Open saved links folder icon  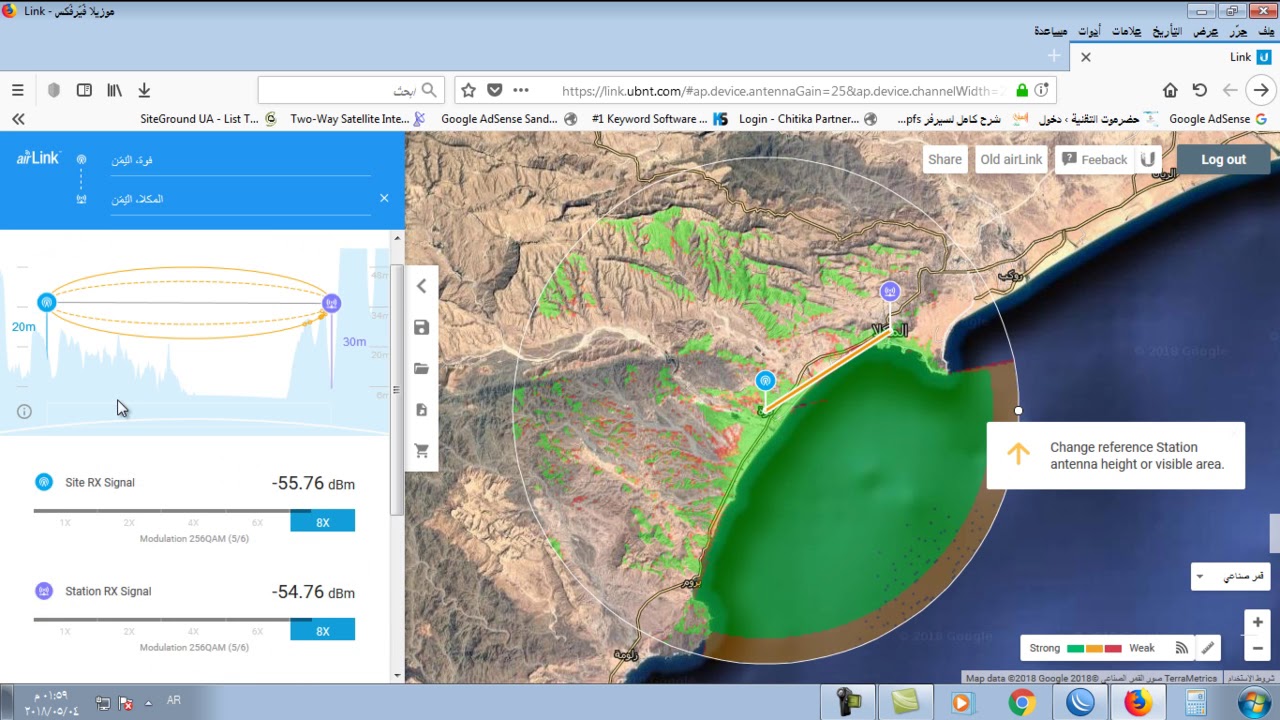click(421, 369)
